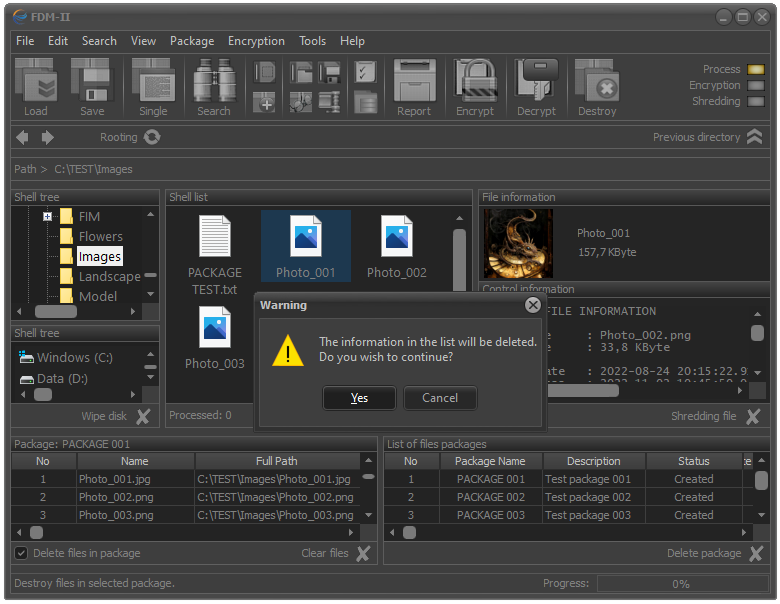Select the Photo_001 file in Shell list
780x604 pixels.
click(x=305, y=246)
